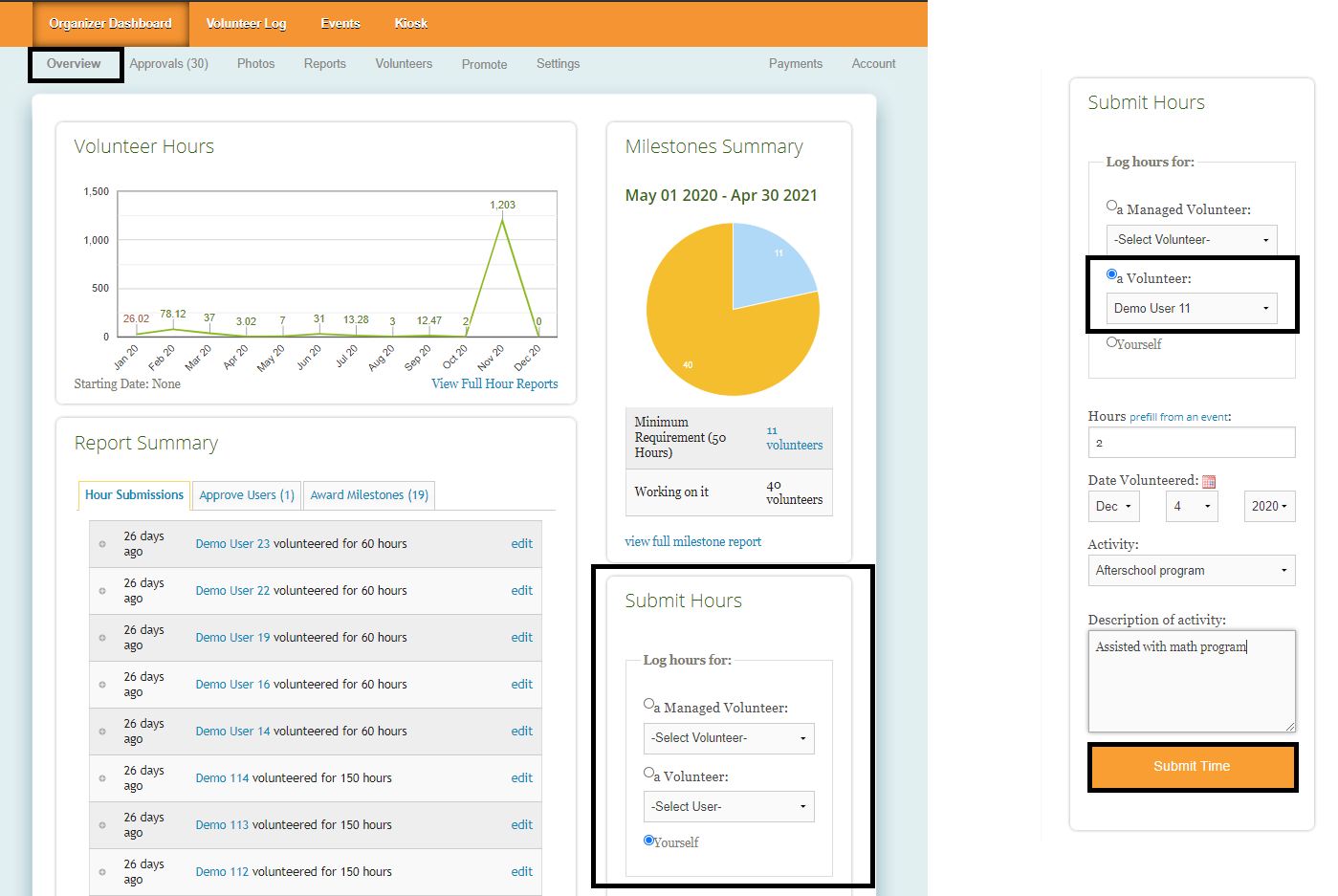Select Yourself radio in dashboard Submit Hours
This screenshot has width=1338, height=896.
[648, 841]
